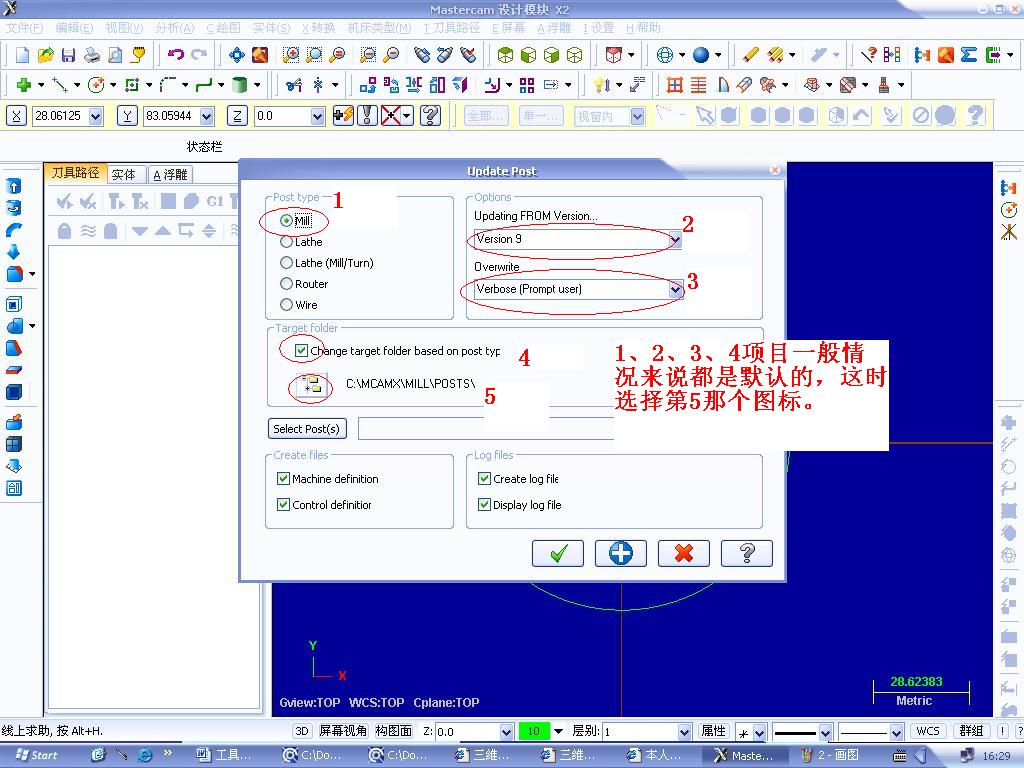The width and height of the screenshot is (1024, 768).
Task: Click the Select Post(s) text field
Action: coord(486,429)
